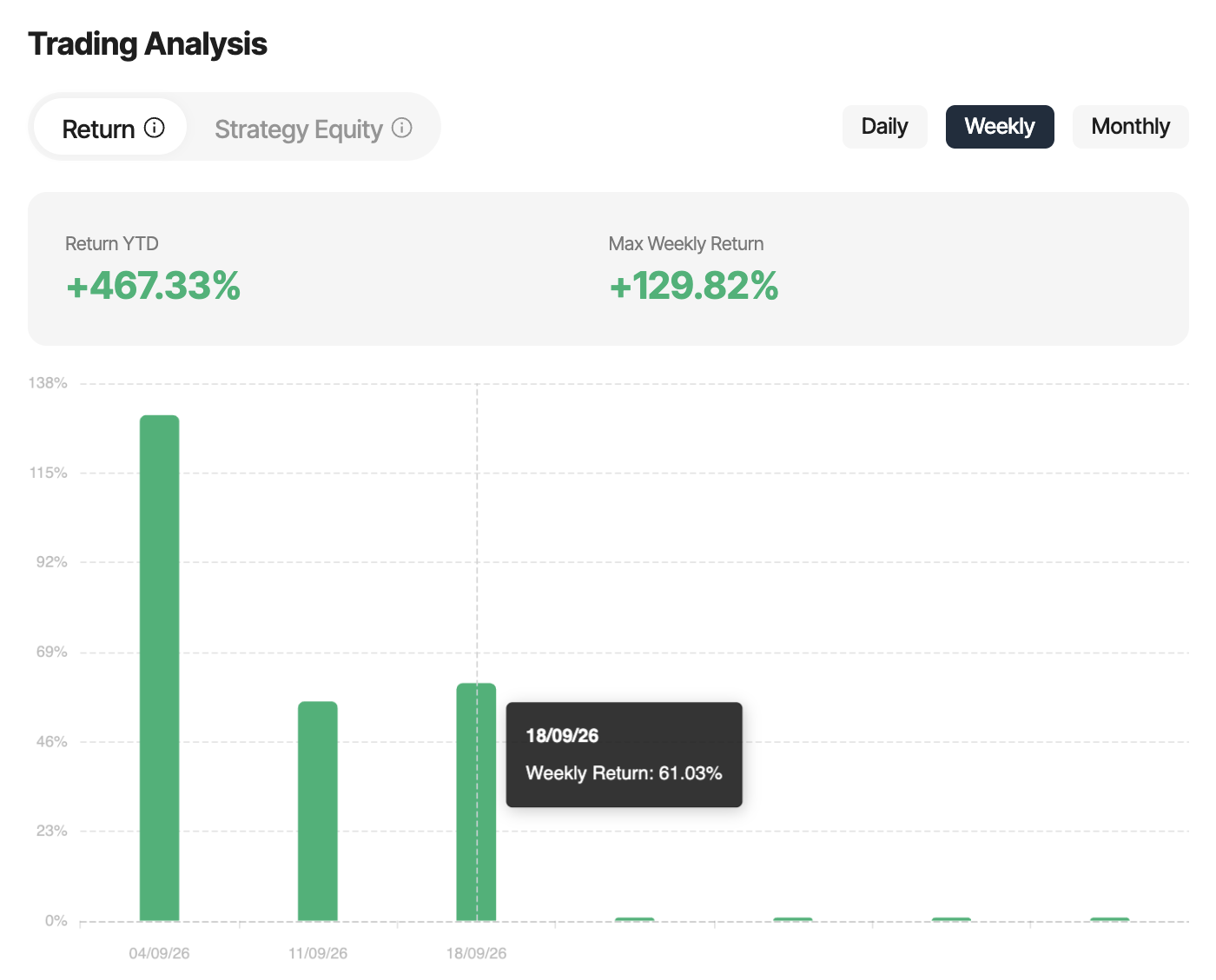
Task: Click the Trading Analysis heading
Action: [x=148, y=44]
